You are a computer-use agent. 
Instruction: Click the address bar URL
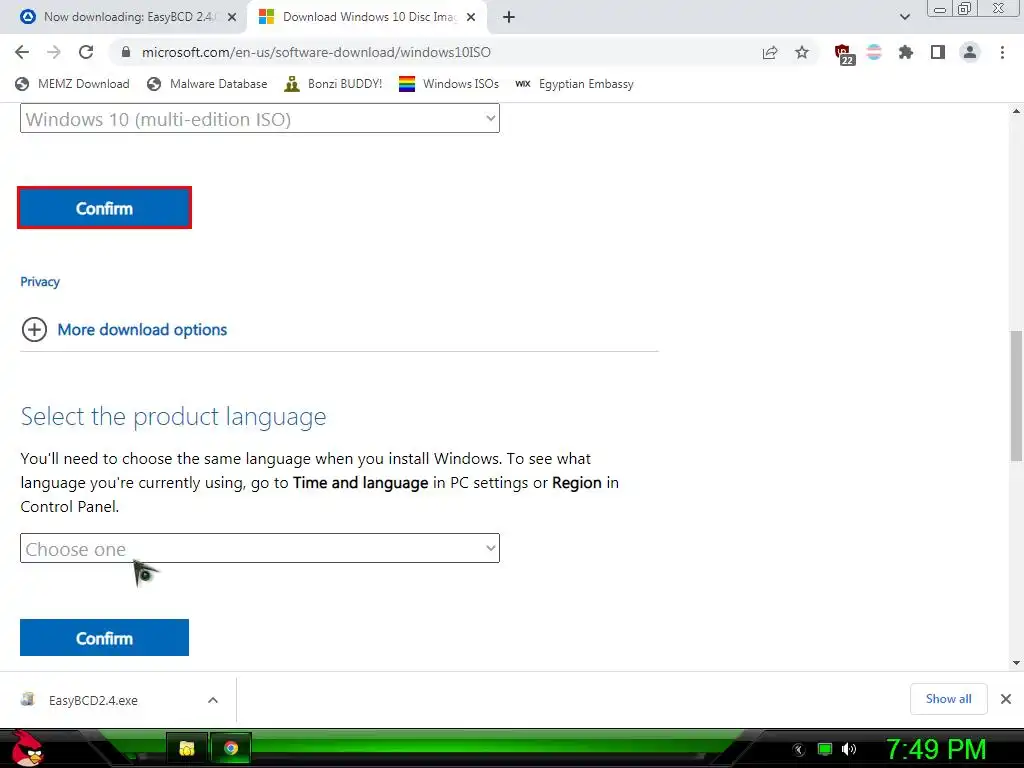click(316, 52)
